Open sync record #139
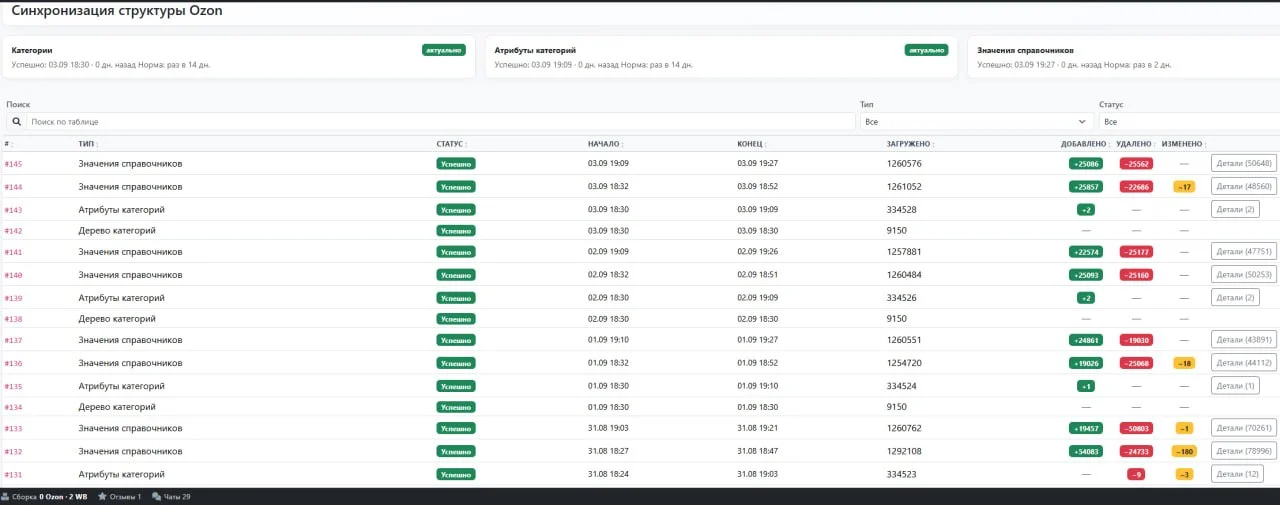The width and height of the screenshot is (1280, 505). pyautogui.click(x=13, y=298)
